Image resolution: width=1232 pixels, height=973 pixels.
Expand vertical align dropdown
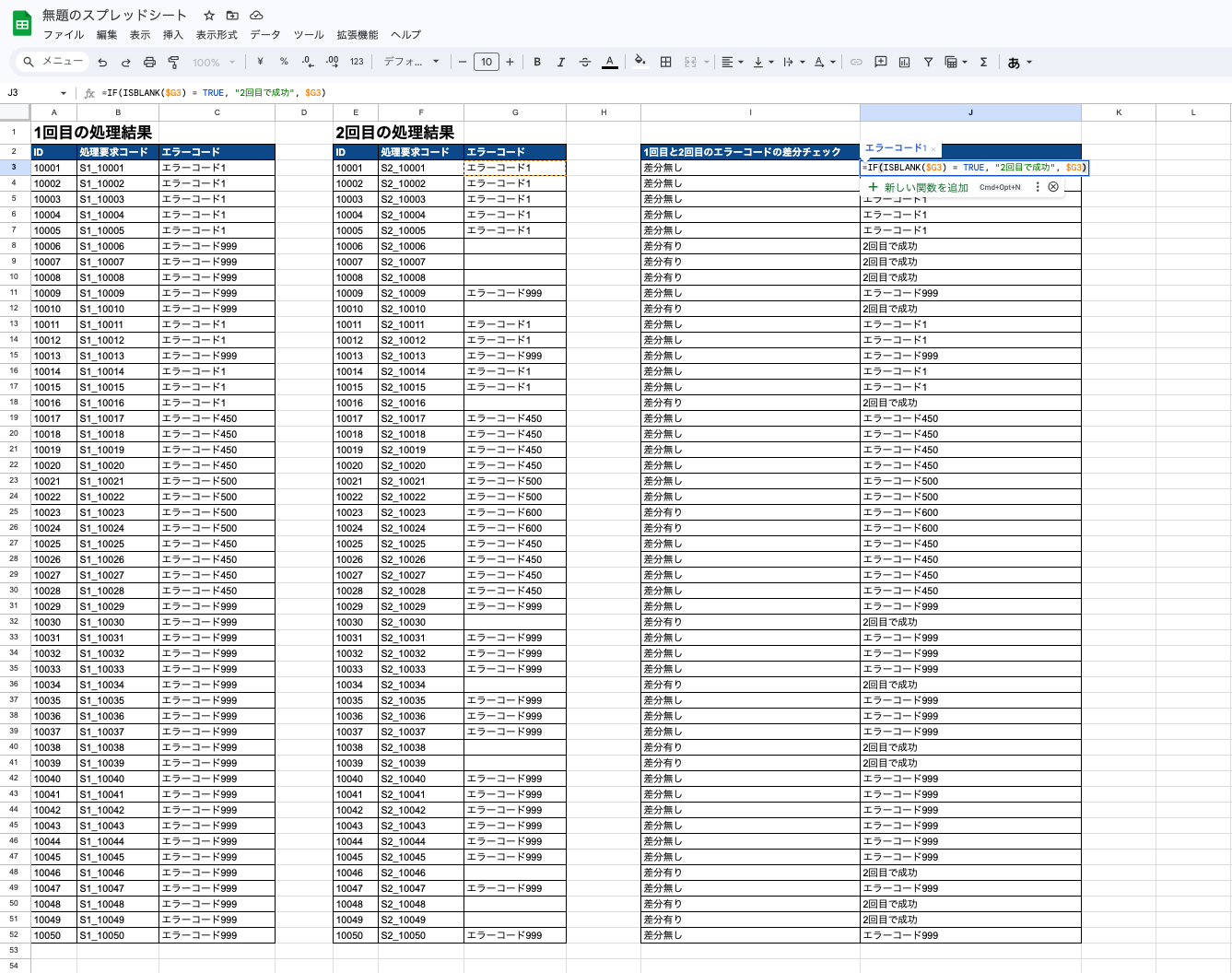pyautogui.click(x=771, y=63)
